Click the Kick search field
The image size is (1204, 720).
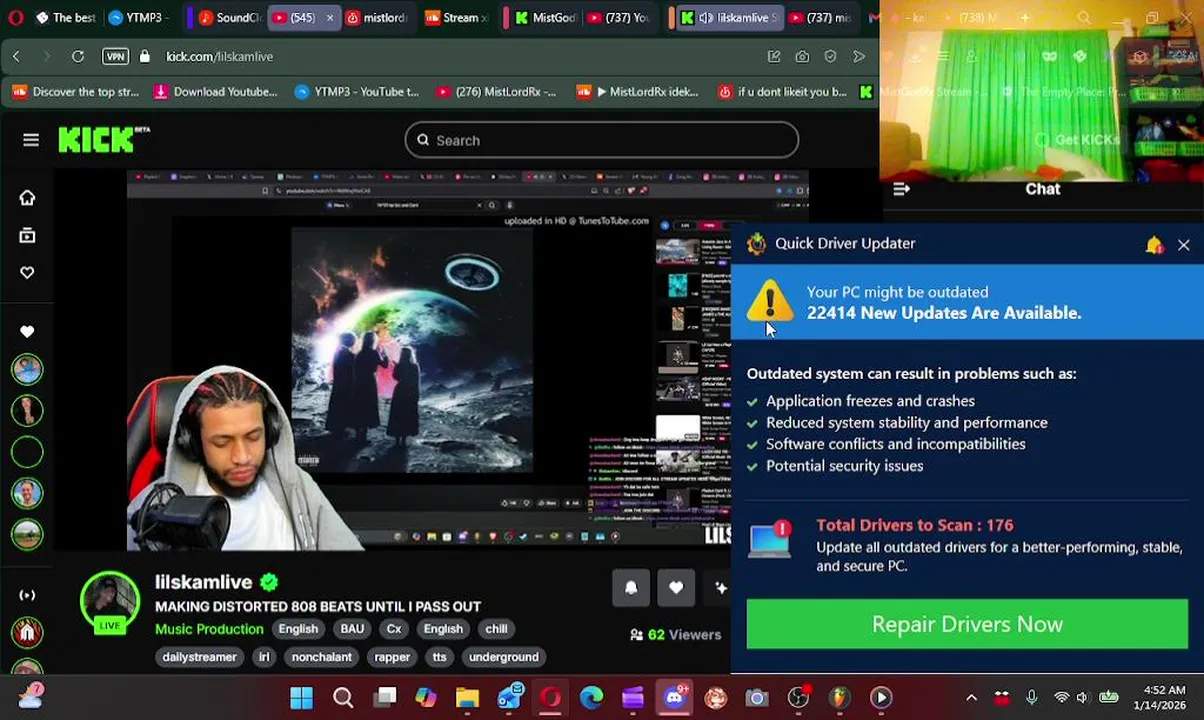pos(601,140)
